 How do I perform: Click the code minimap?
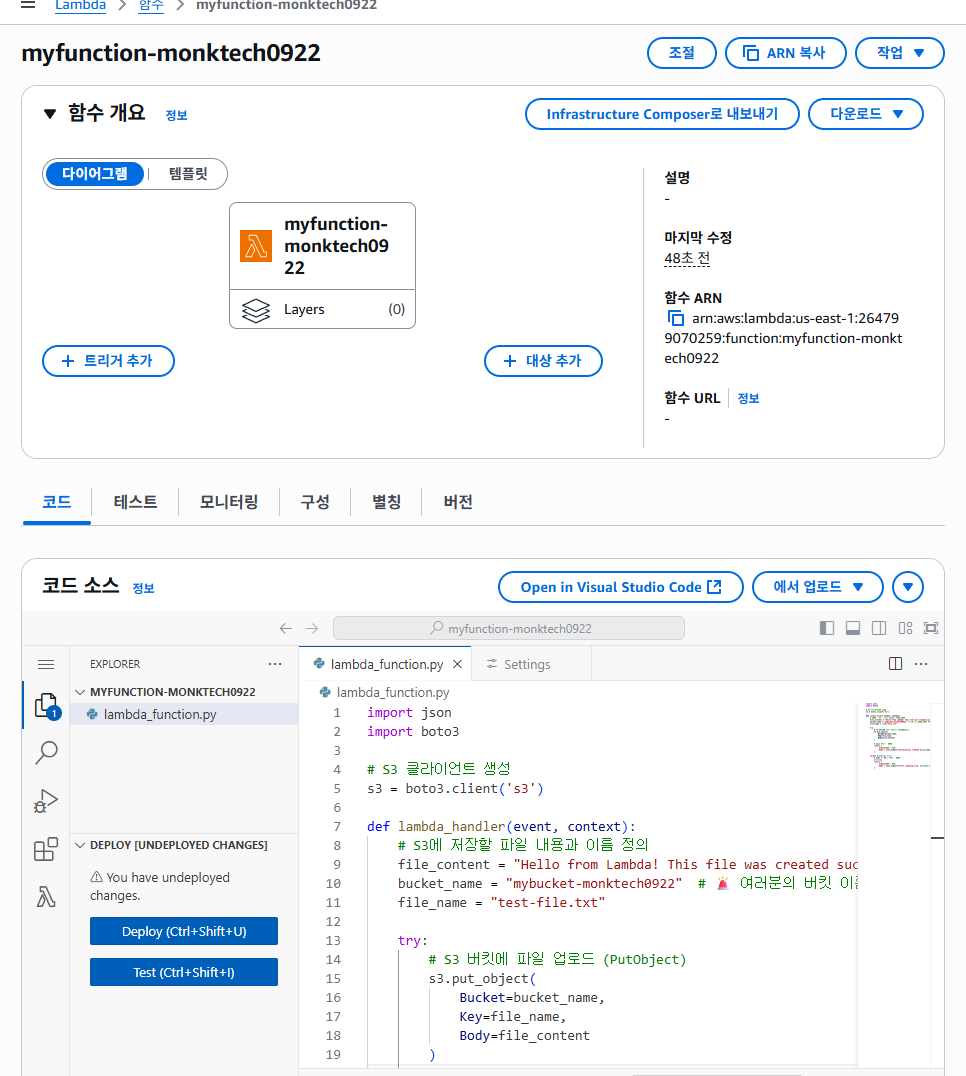898,735
